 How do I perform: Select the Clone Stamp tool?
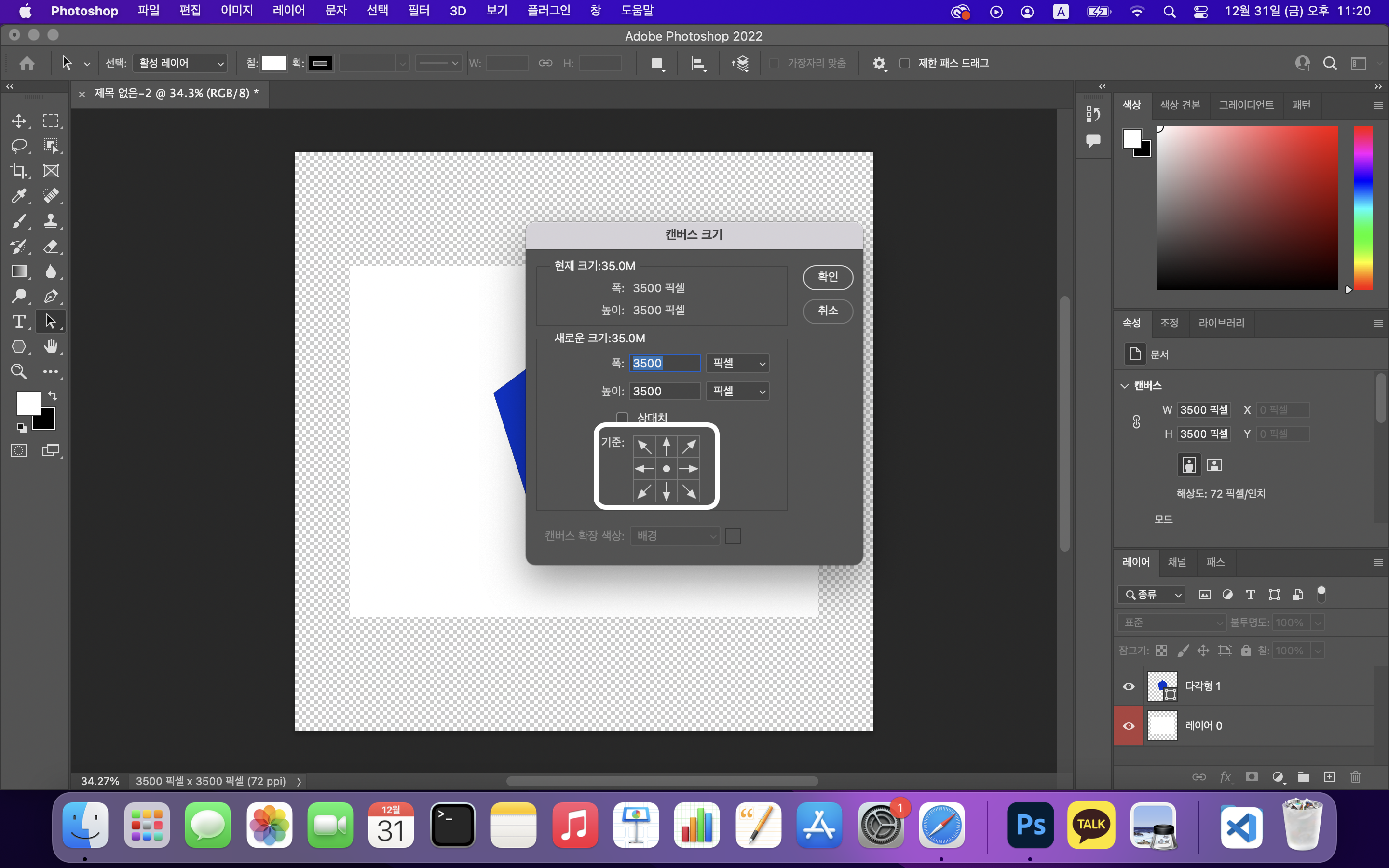[x=51, y=221]
